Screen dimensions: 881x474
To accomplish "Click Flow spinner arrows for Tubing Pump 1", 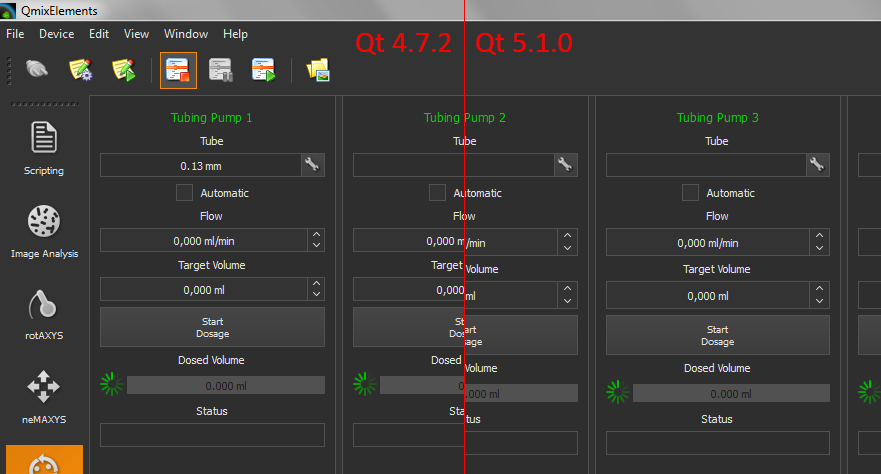I will point(316,240).
